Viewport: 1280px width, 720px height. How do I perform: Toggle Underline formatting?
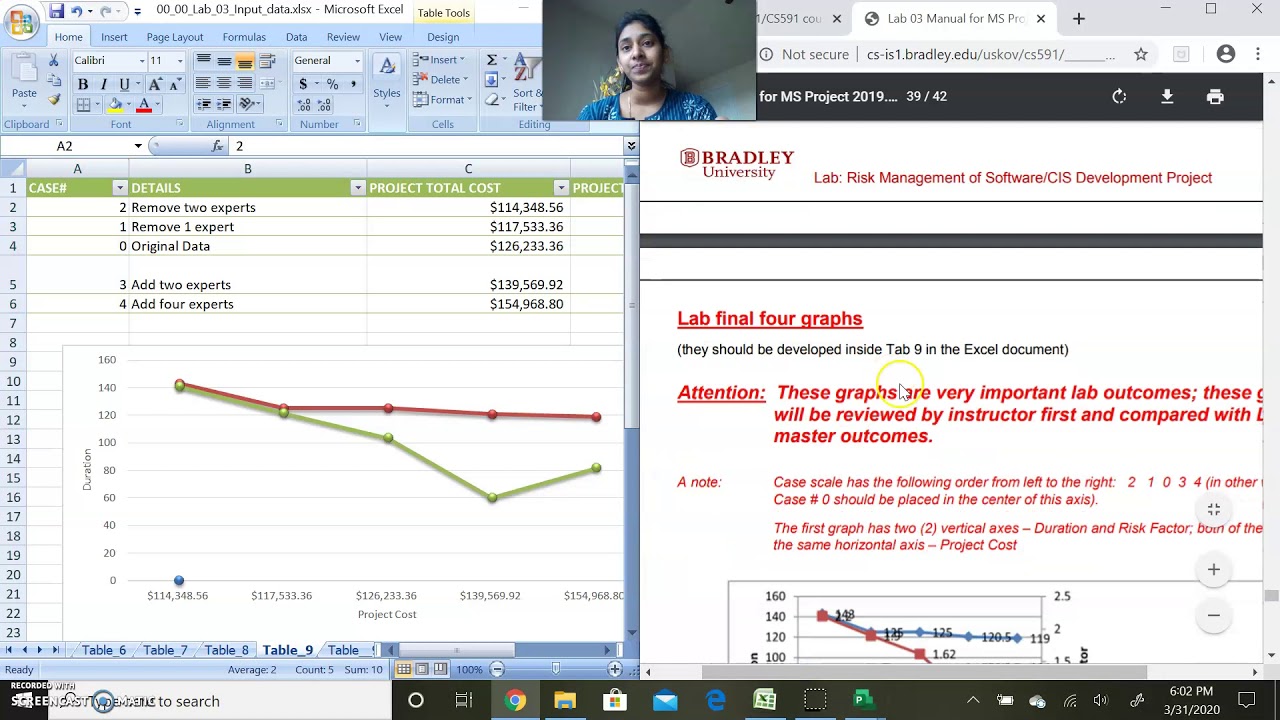[124, 84]
